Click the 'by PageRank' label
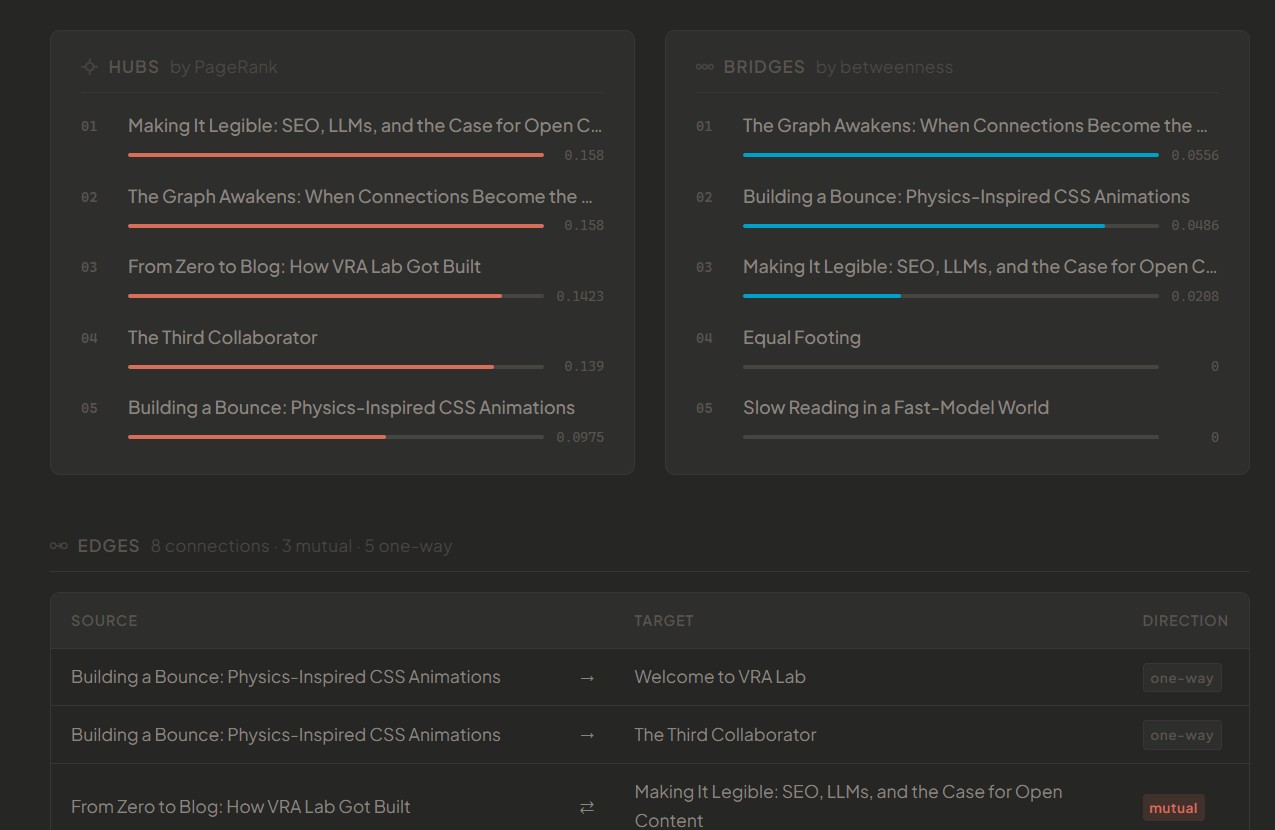 click(x=224, y=67)
